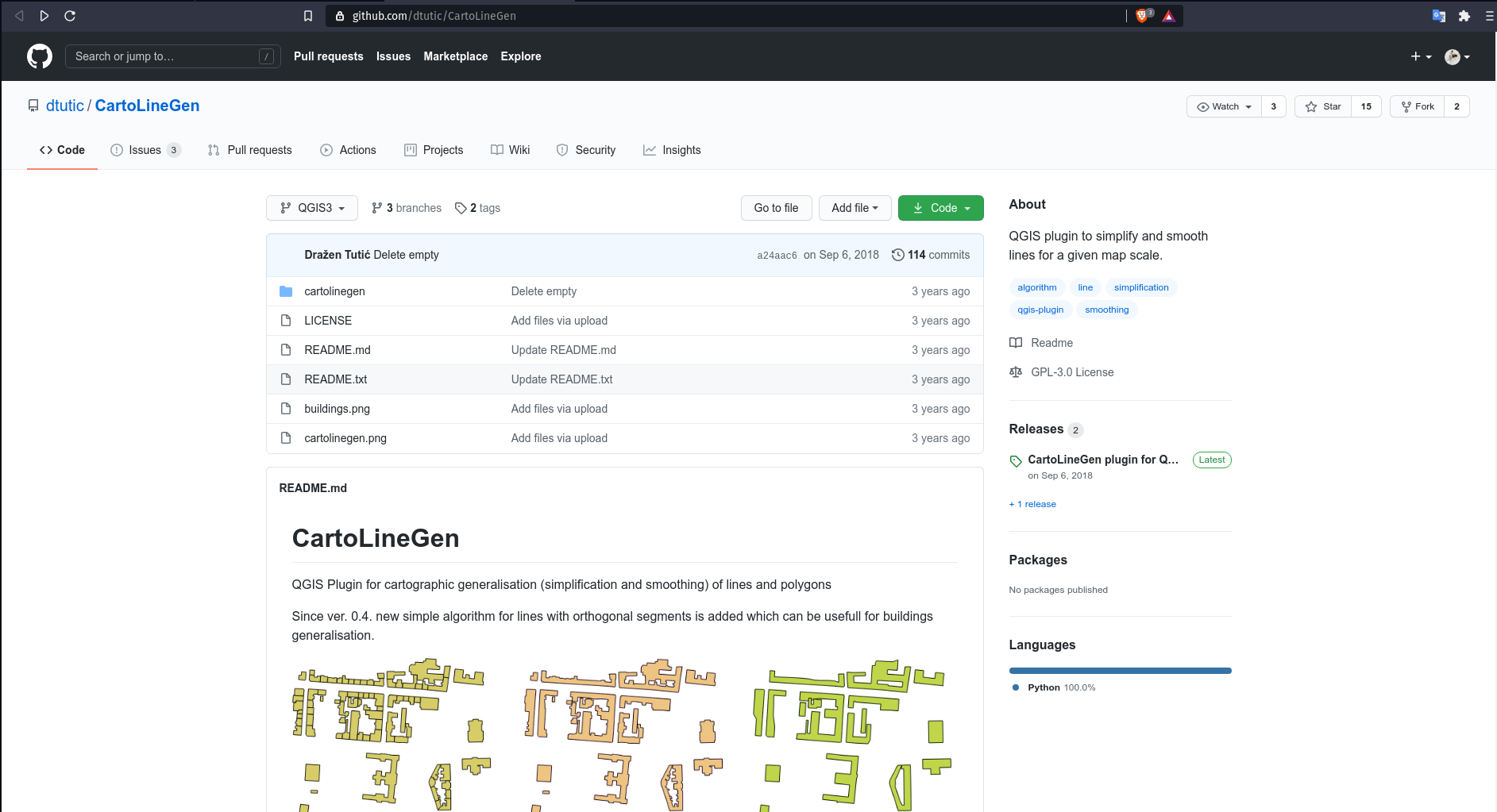
Task: Click the LICENSE file icon
Action: pyautogui.click(x=286, y=321)
